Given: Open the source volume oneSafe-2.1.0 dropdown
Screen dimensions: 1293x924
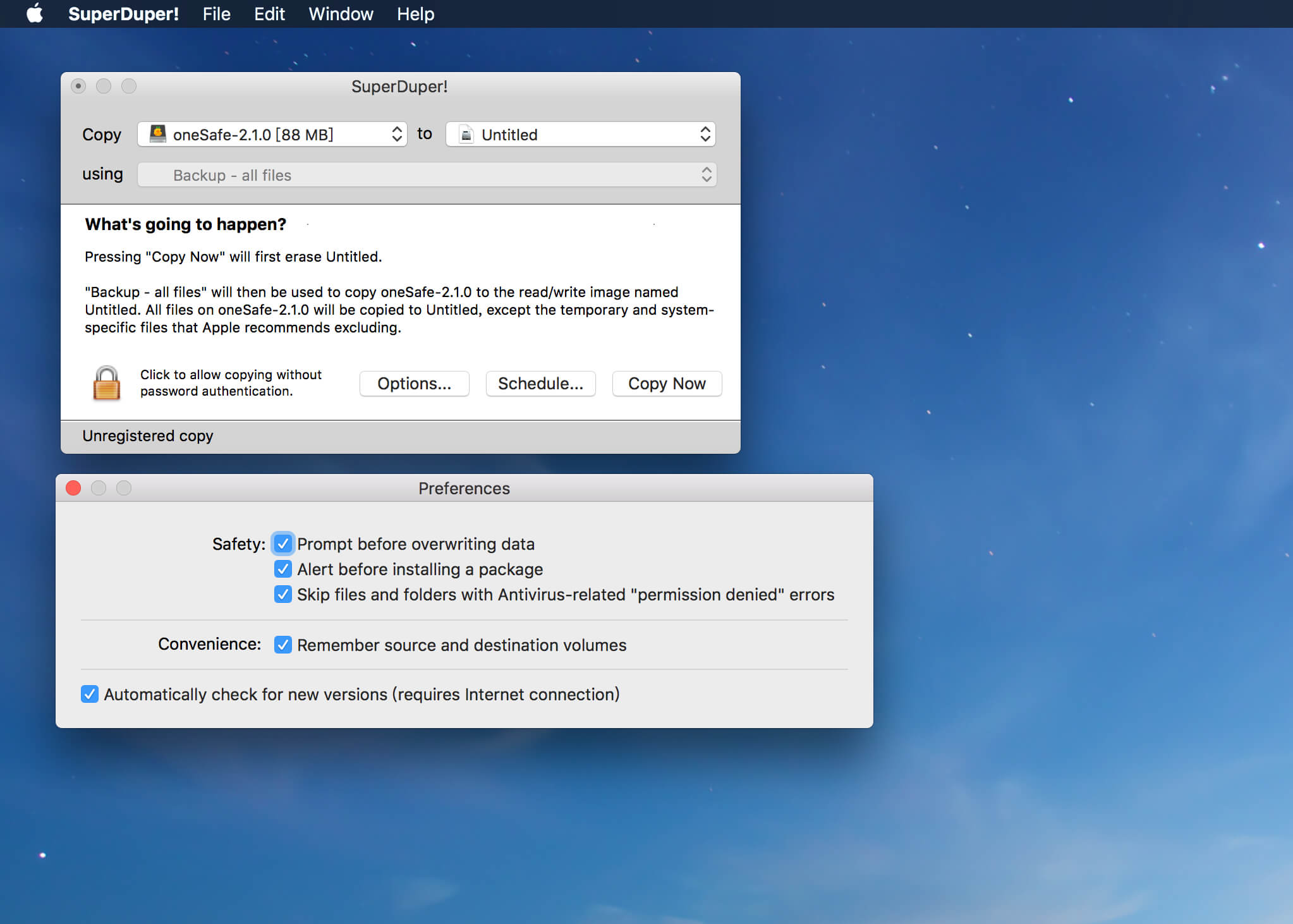Looking at the screenshot, I should tap(272, 134).
